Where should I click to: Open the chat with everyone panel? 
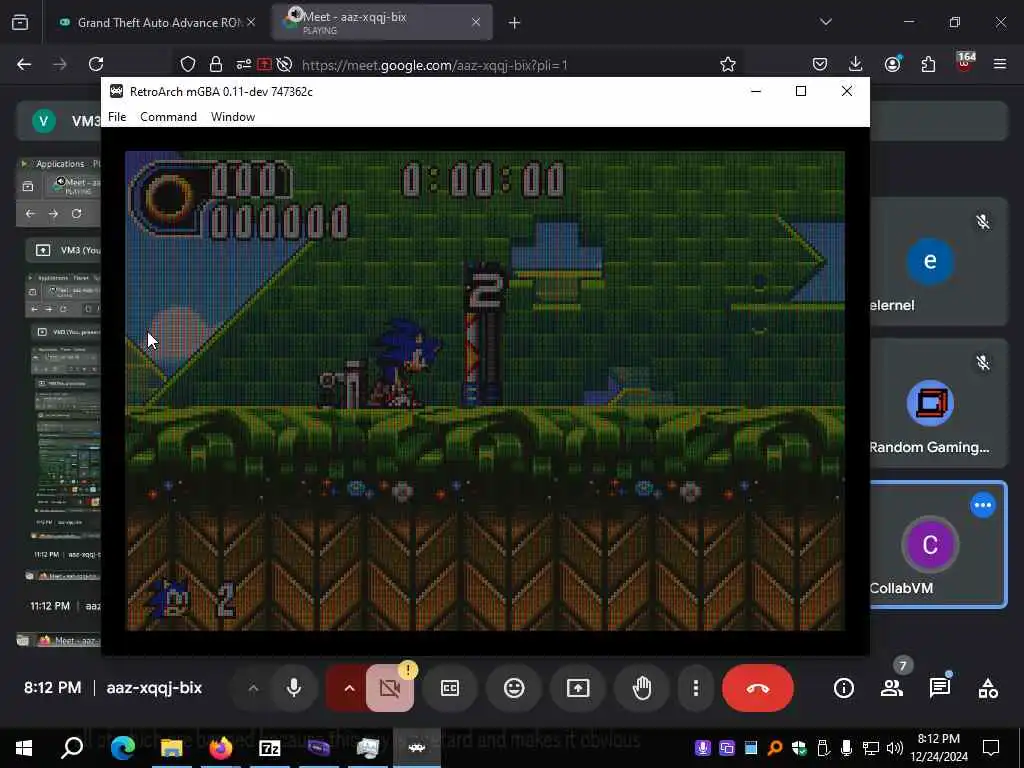point(940,688)
